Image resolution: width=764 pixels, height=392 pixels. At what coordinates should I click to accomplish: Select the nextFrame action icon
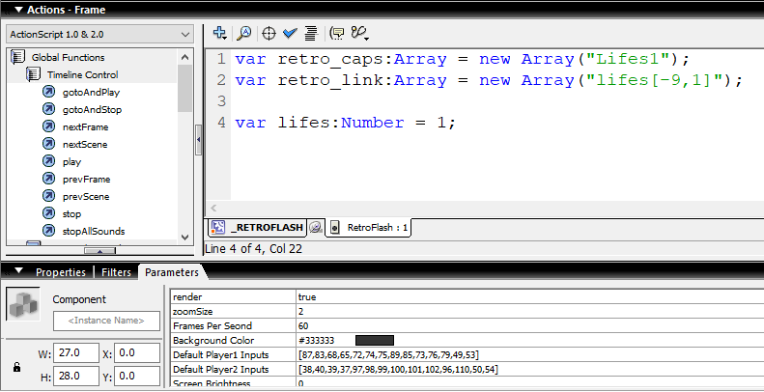(48, 127)
